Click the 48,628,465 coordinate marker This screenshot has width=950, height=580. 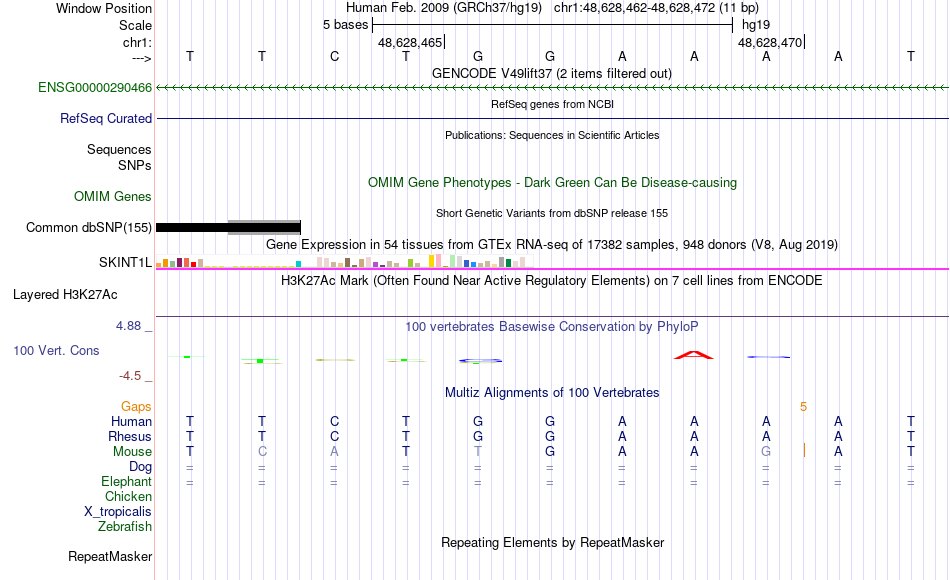[x=411, y=42]
